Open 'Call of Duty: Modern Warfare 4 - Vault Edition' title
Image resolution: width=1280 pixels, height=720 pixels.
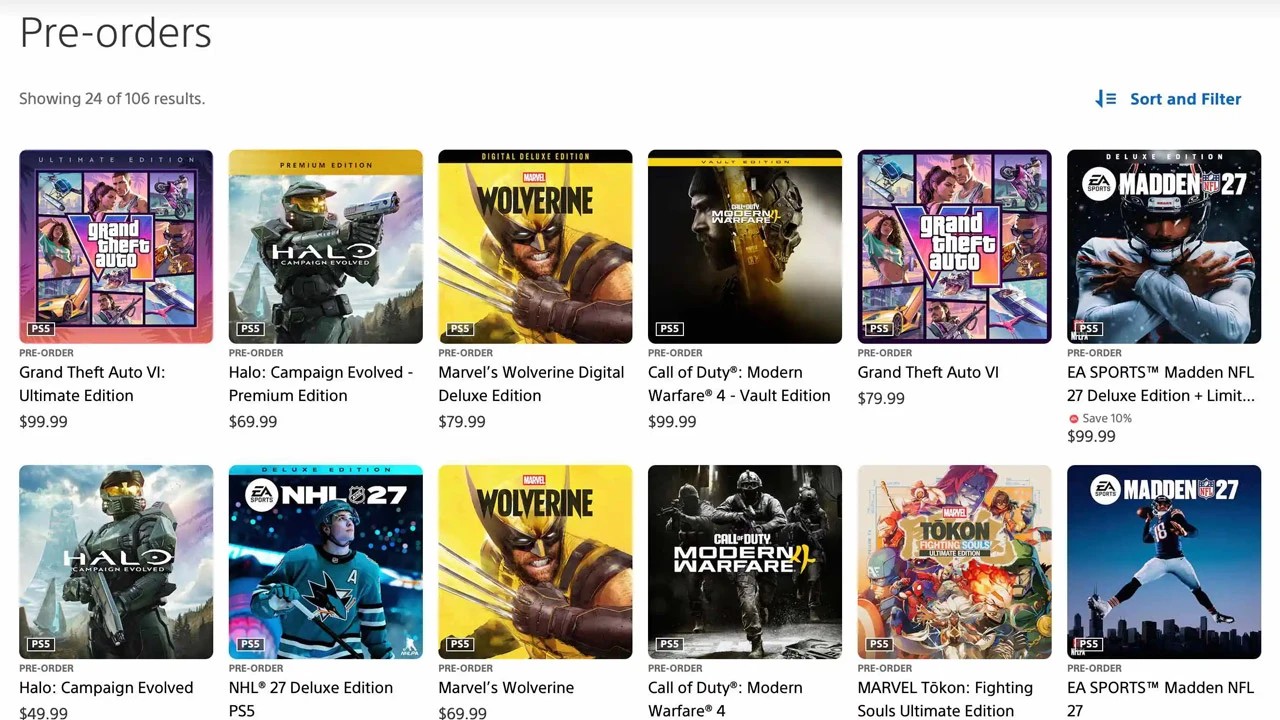(x=739, y=384)
